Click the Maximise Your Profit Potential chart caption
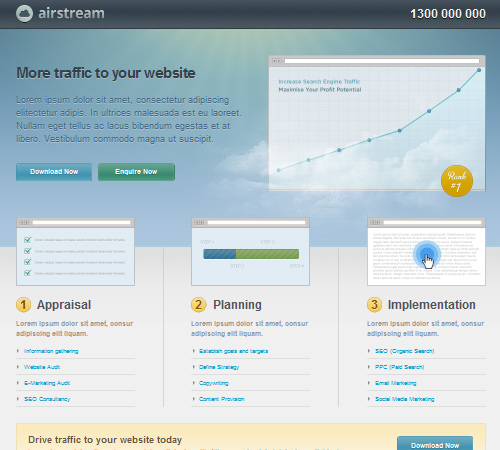This screenshot has height=450, width=500. coord(320,90)
